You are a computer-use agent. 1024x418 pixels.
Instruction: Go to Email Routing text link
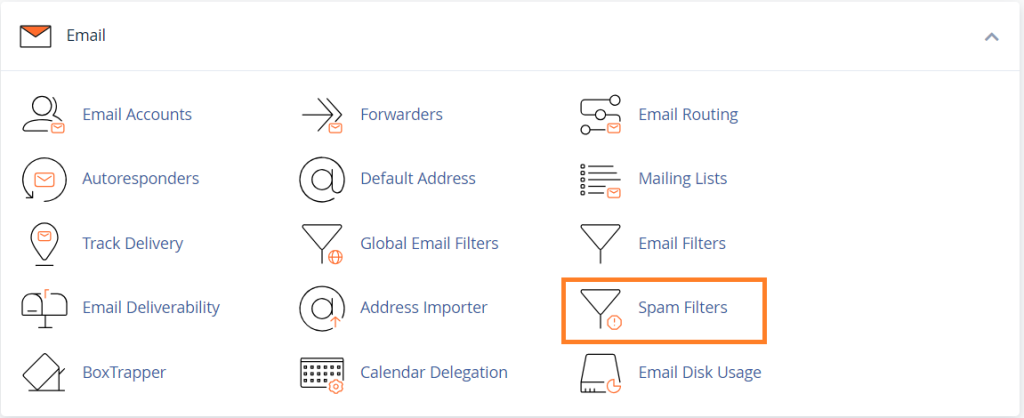[x=688, y=114]
